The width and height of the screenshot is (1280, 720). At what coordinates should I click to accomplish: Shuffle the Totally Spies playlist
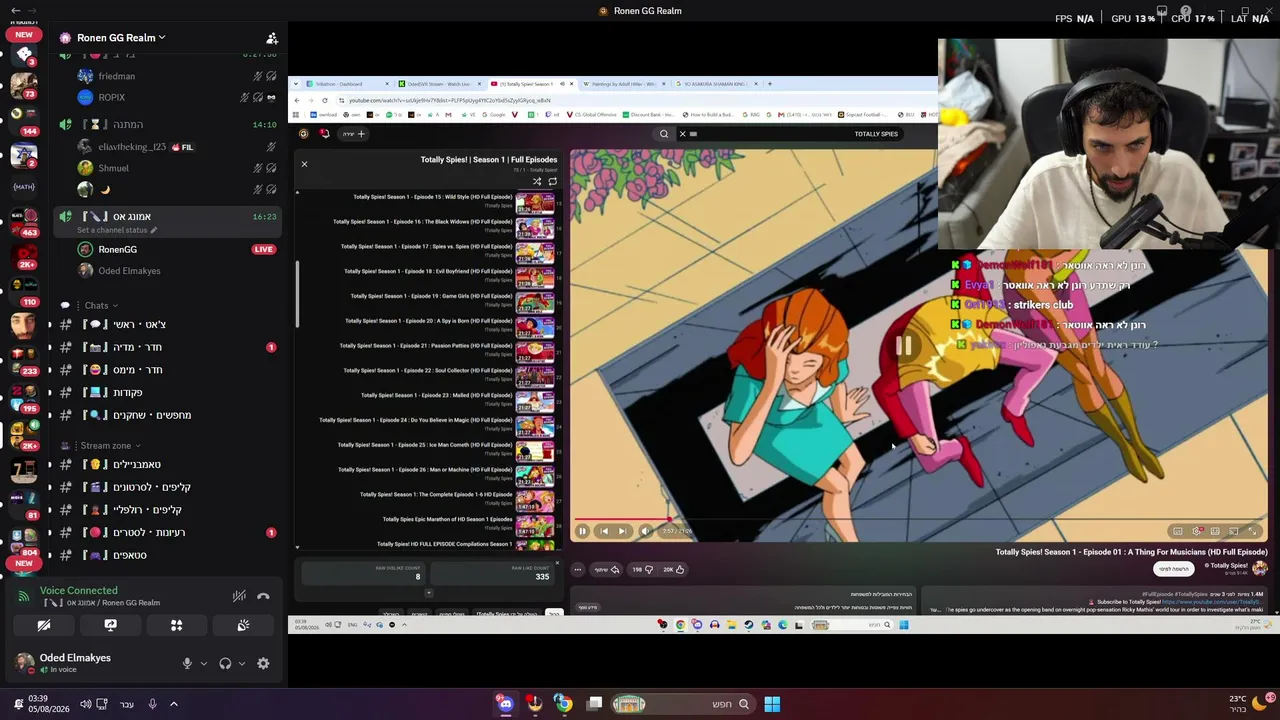[x=537, y=182]
